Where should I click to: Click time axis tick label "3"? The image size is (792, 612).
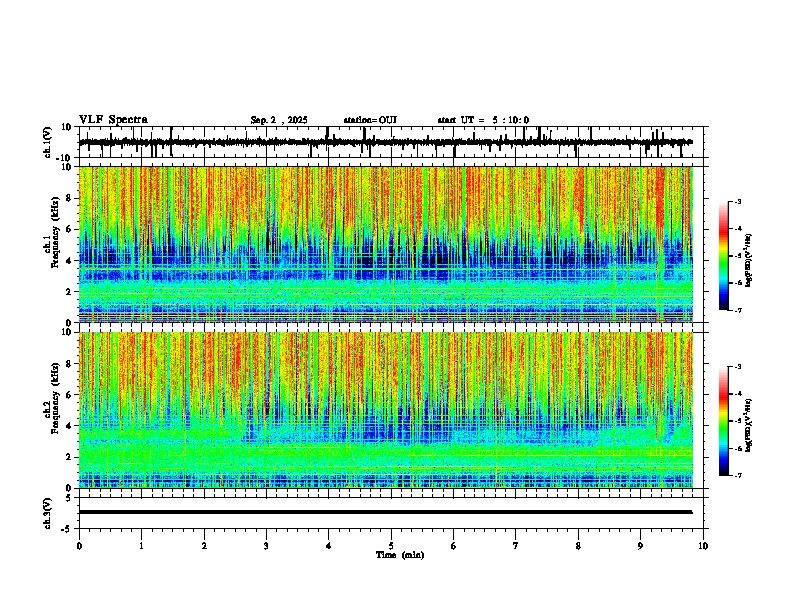click(x=266, y=546)
